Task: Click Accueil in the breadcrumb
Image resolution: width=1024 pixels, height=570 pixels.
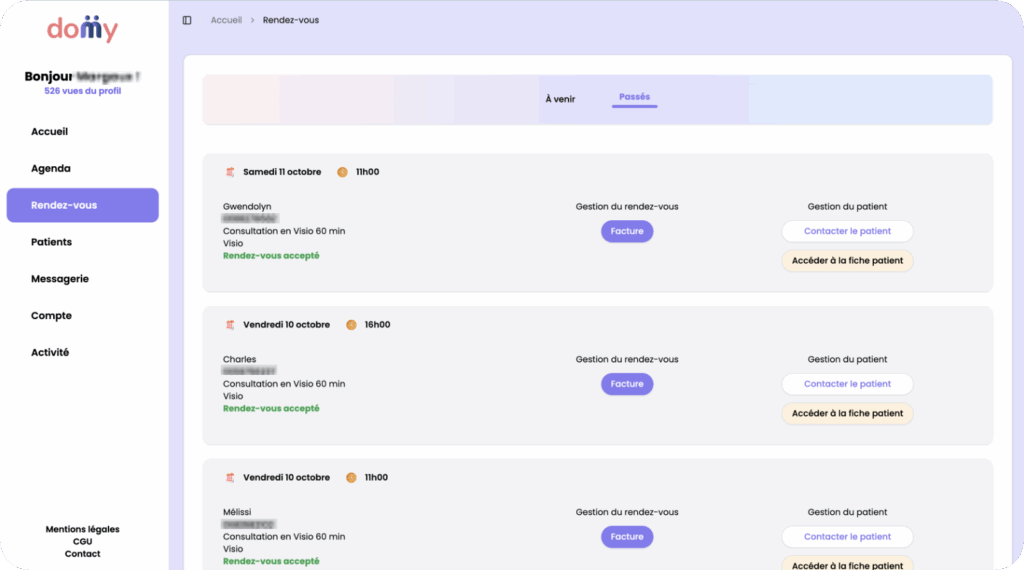Action: click(226, 20)
